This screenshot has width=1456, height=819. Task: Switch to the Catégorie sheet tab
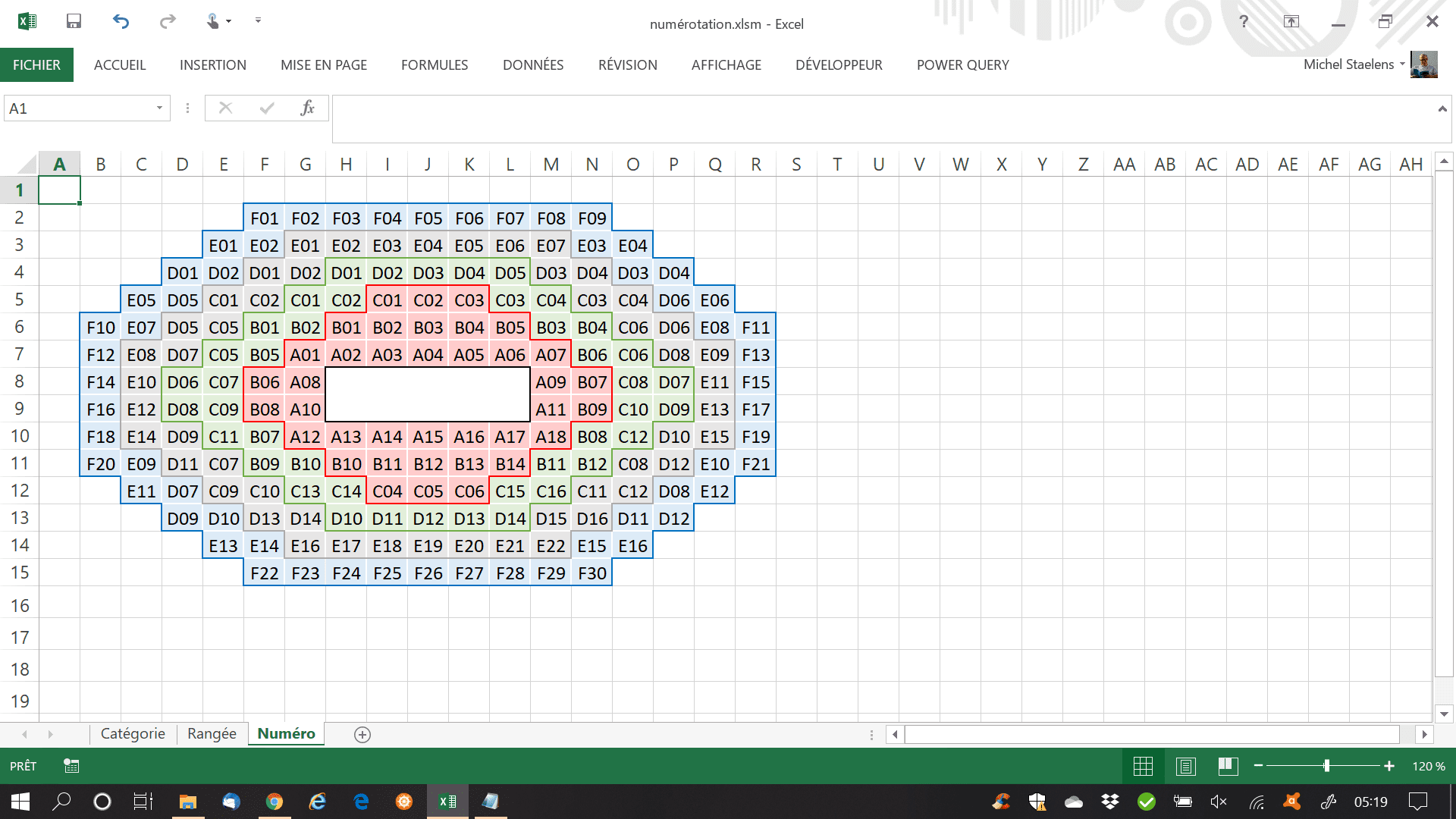tap(133, 733)
